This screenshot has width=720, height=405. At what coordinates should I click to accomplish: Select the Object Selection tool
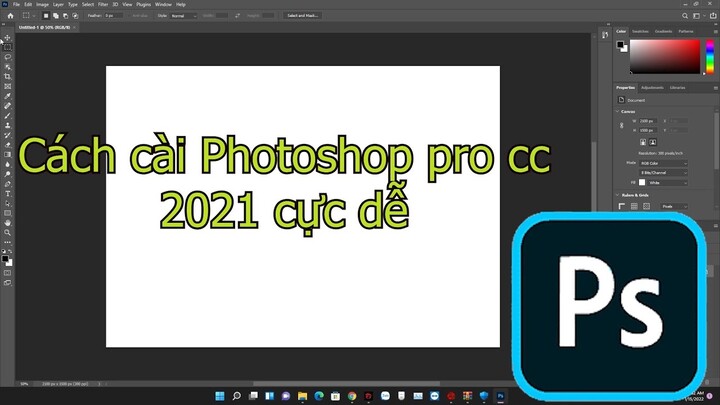tap(7, 67)
